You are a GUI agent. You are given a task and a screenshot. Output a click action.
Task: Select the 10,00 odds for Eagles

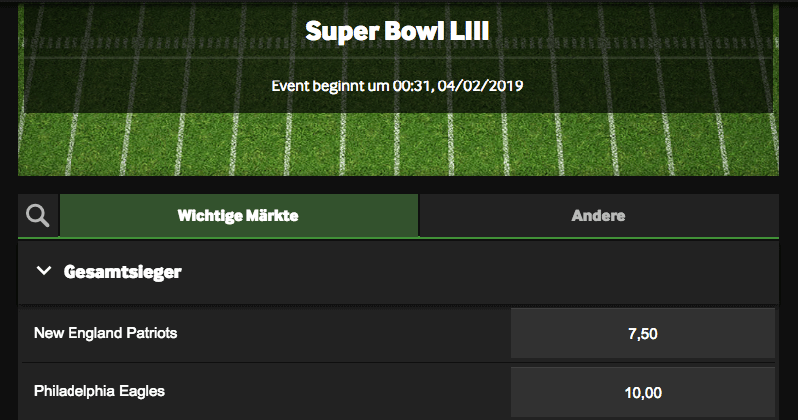click(x=643, y=393)
